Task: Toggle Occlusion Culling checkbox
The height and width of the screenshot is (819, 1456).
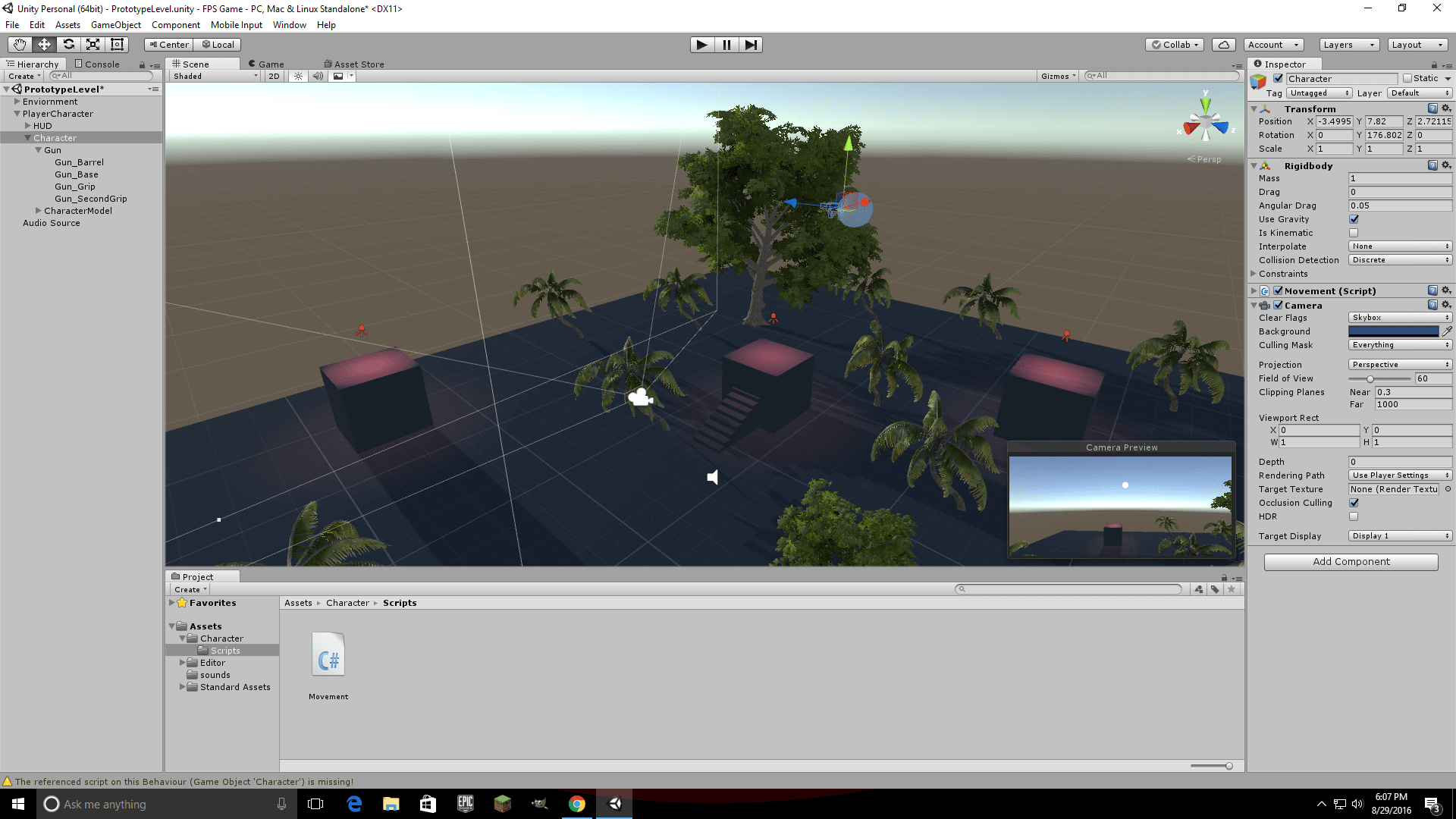Action: click(x=1354, y=503)
